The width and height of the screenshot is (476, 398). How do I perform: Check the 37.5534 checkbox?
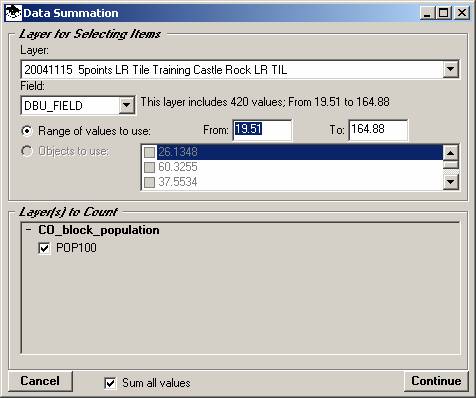coord(149,182)
